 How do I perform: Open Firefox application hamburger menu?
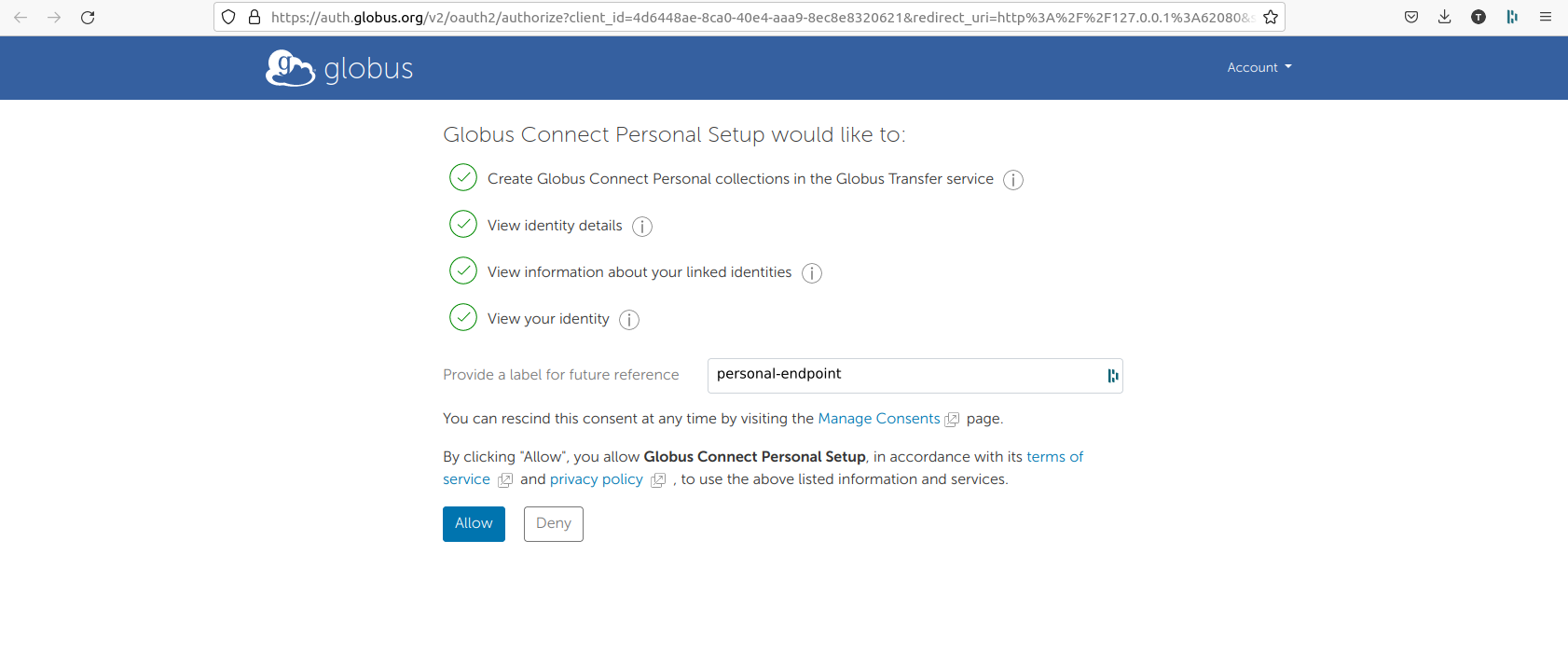pyautogui.click(x=1546, y=17)
